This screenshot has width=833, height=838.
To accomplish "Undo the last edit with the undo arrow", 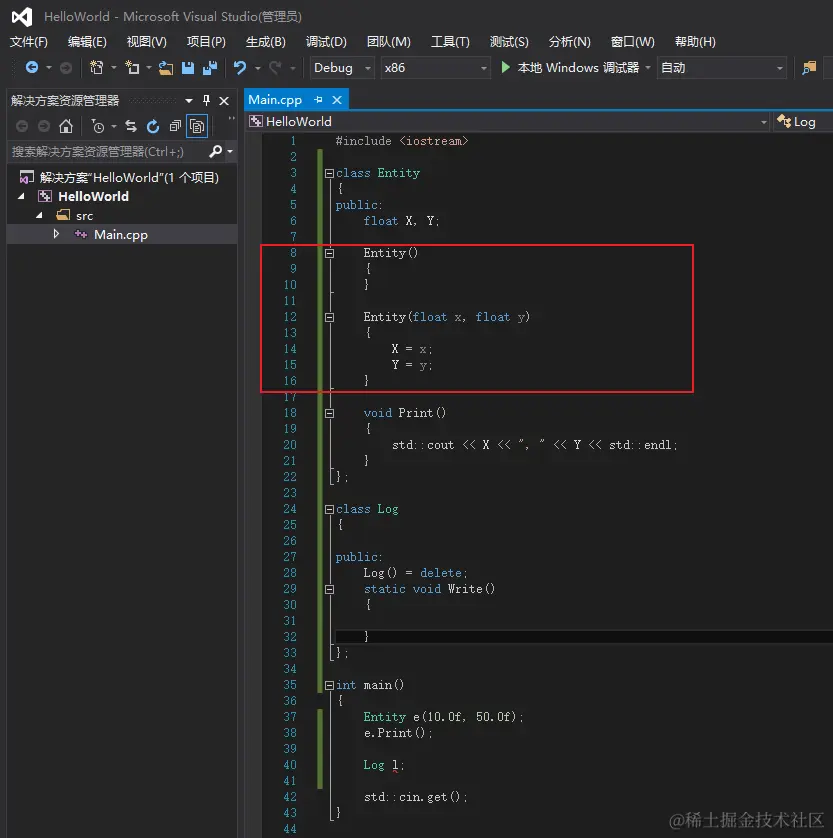I will coord(240,68).
